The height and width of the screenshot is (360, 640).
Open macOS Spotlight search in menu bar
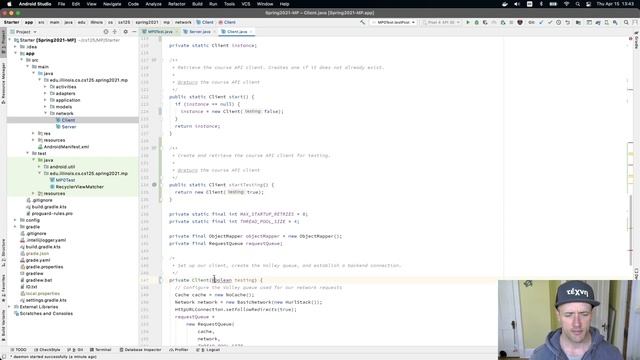point(578,4)
